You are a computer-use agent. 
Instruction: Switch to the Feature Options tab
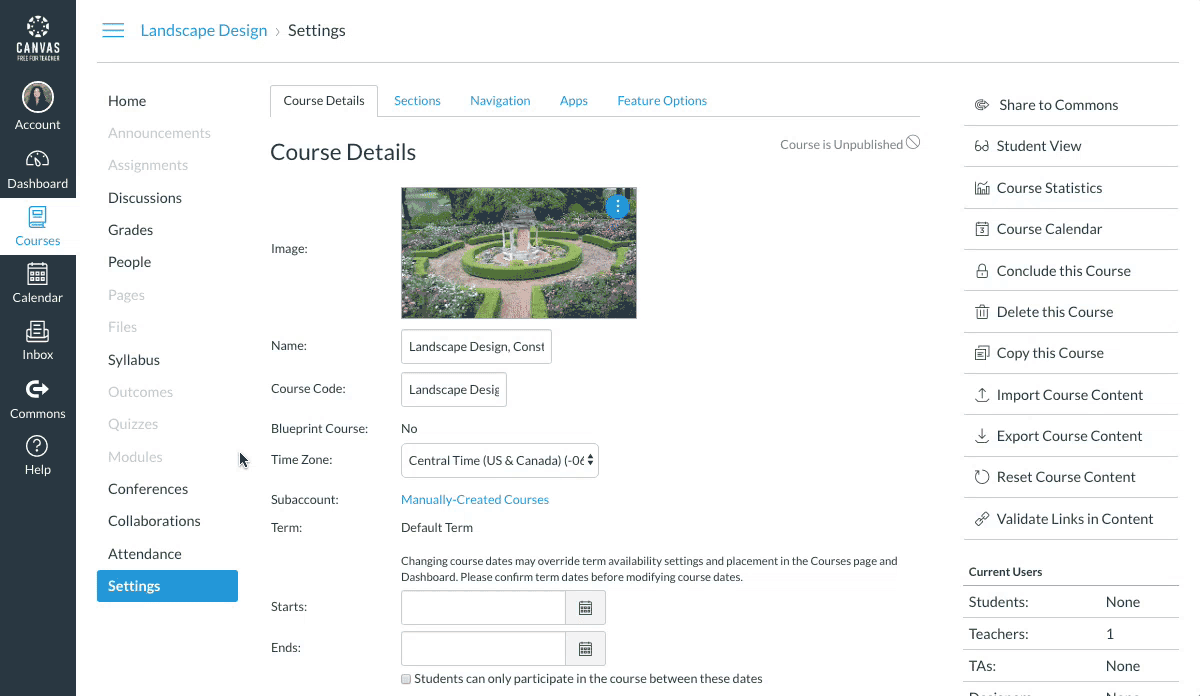click(661, 101)
